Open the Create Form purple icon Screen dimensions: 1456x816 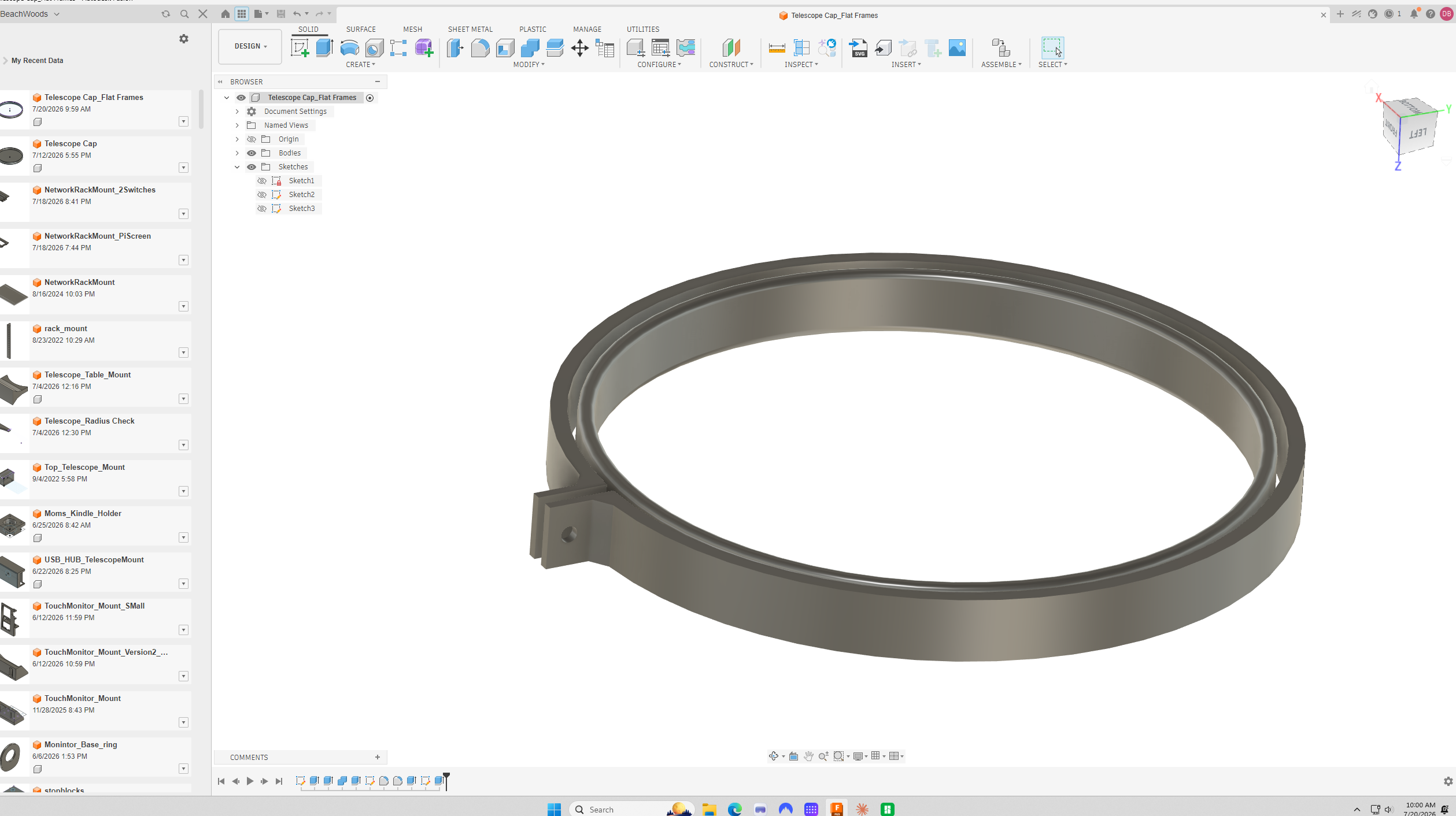[x=424, y=48]
